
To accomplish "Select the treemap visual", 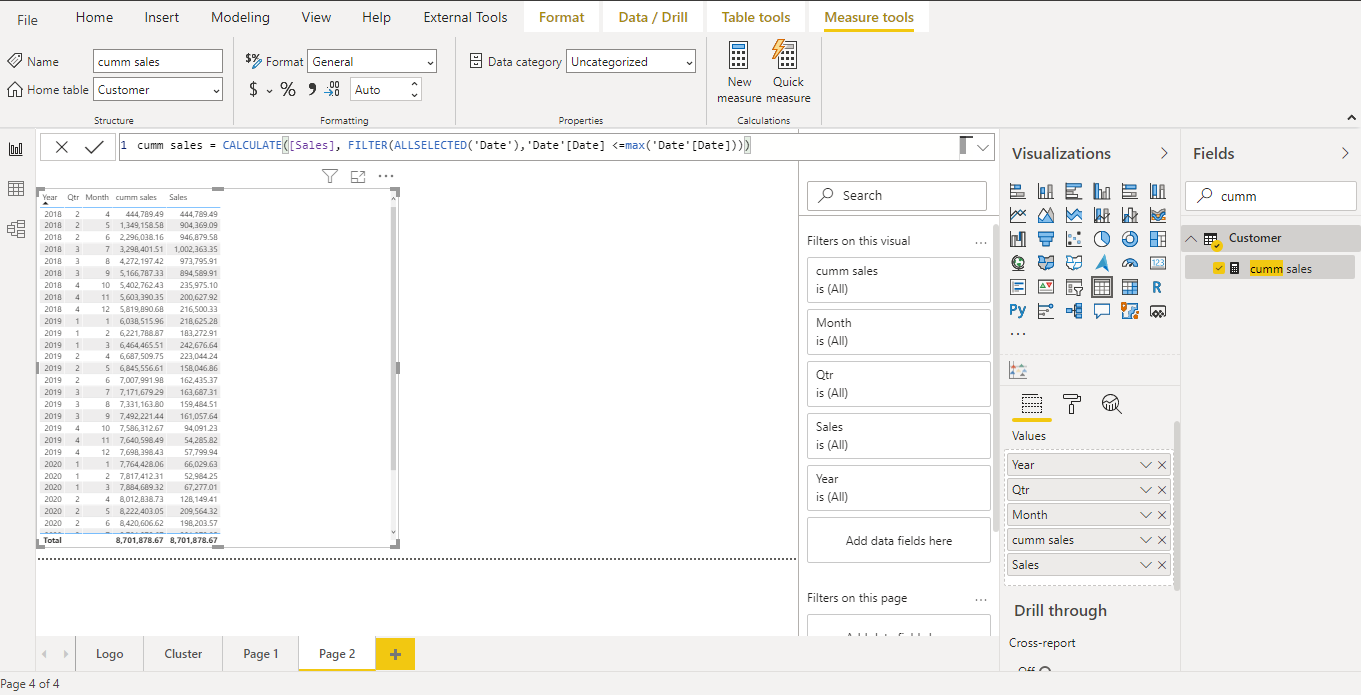I will [1157, 239].
